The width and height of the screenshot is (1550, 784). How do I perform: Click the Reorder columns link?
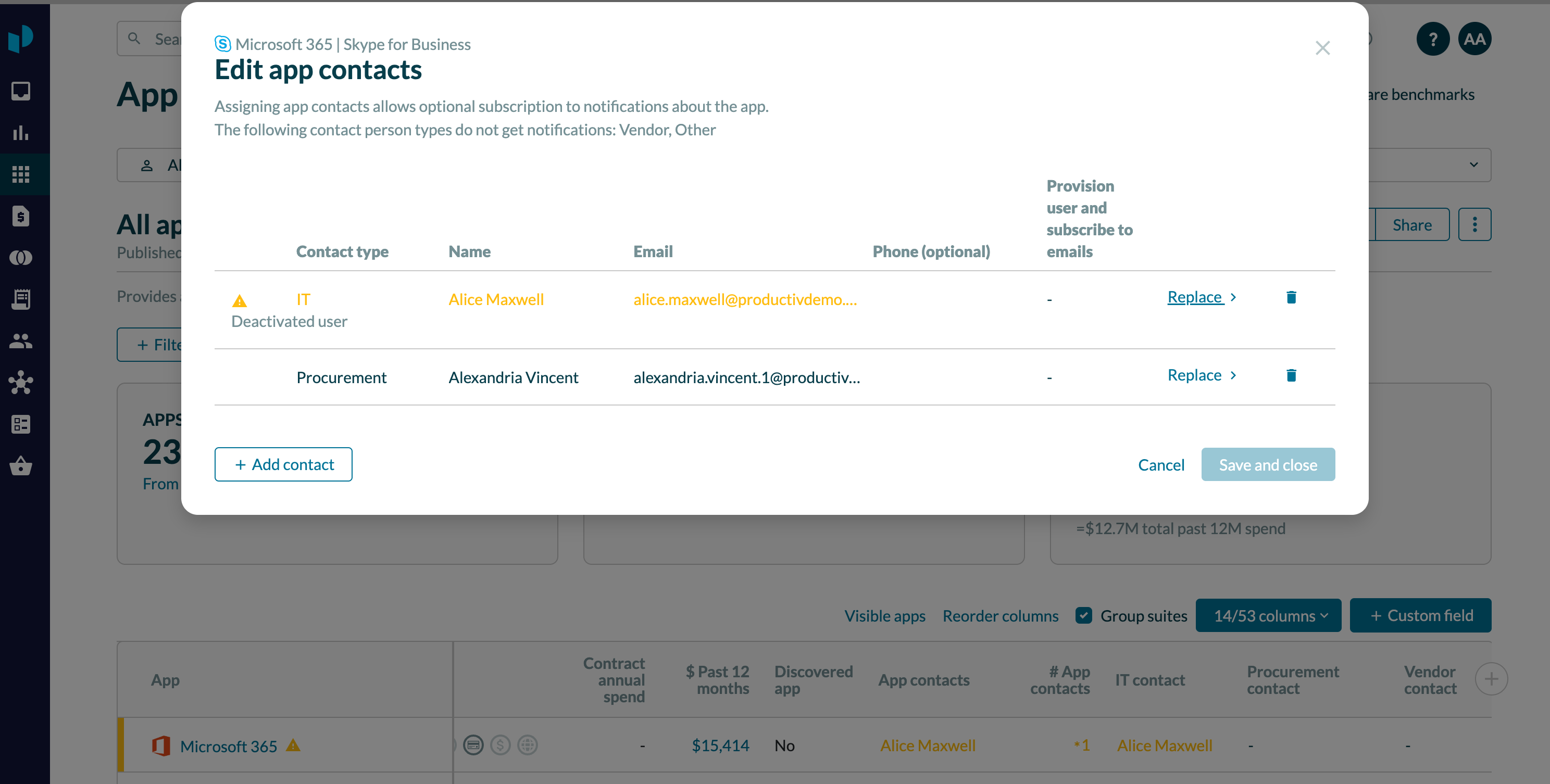click(x=1000, y=616)
